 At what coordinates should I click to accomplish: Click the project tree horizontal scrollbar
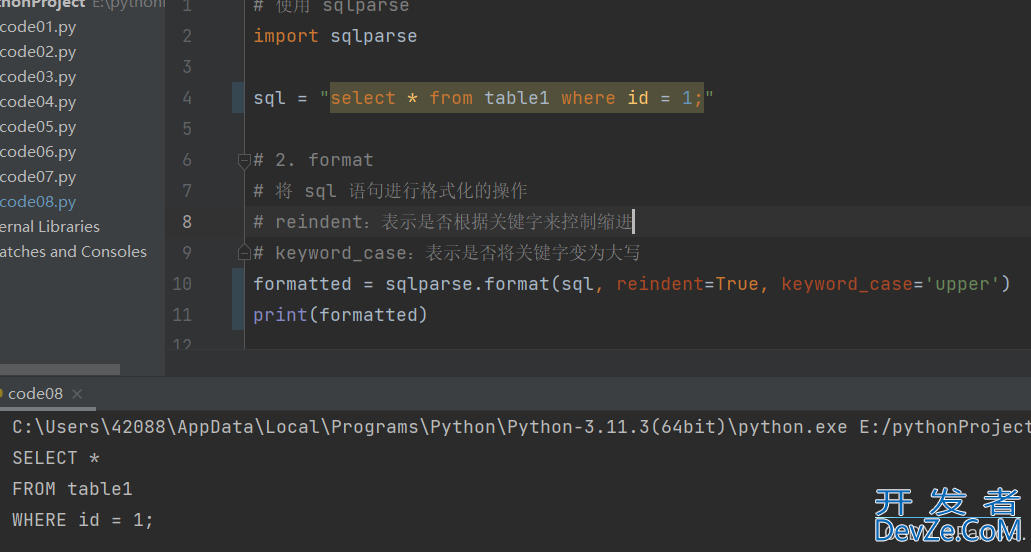60,369
